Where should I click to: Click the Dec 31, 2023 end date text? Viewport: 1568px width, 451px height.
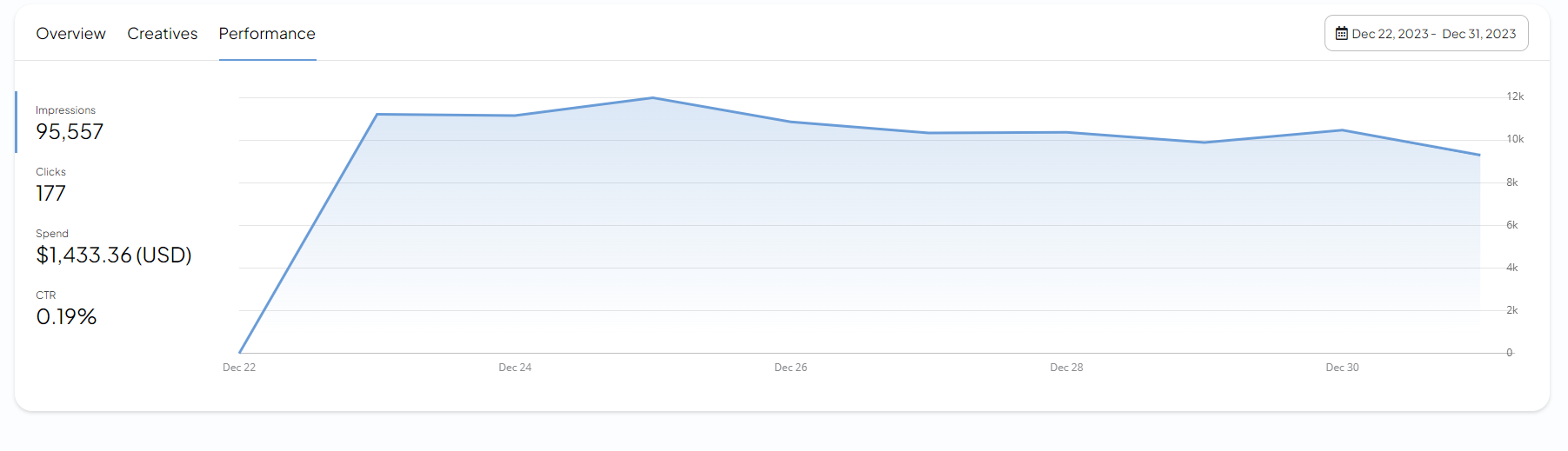pyautogui.click(x=1478, y=34)
